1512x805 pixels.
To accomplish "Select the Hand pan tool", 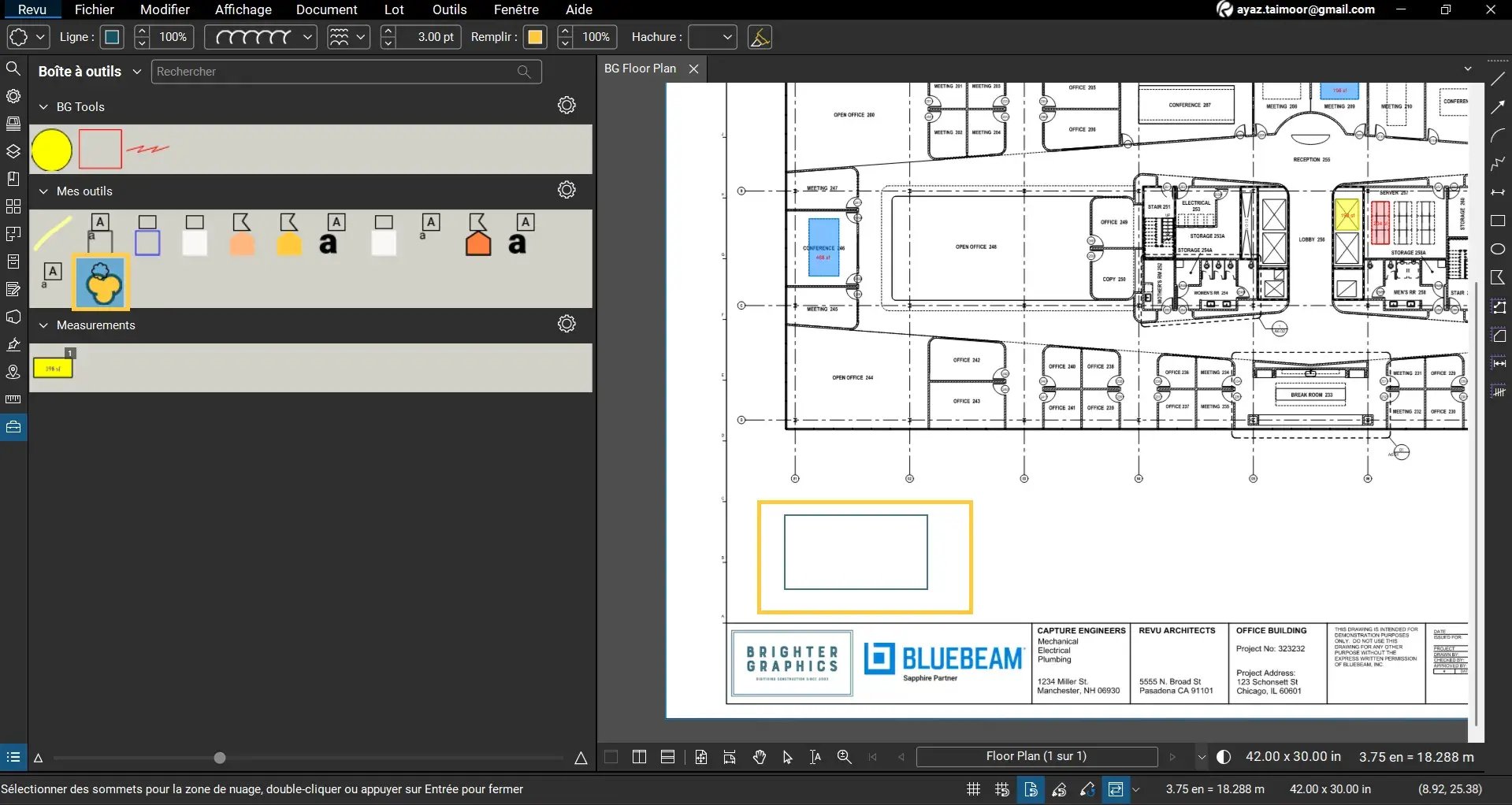I will [759, 757].
